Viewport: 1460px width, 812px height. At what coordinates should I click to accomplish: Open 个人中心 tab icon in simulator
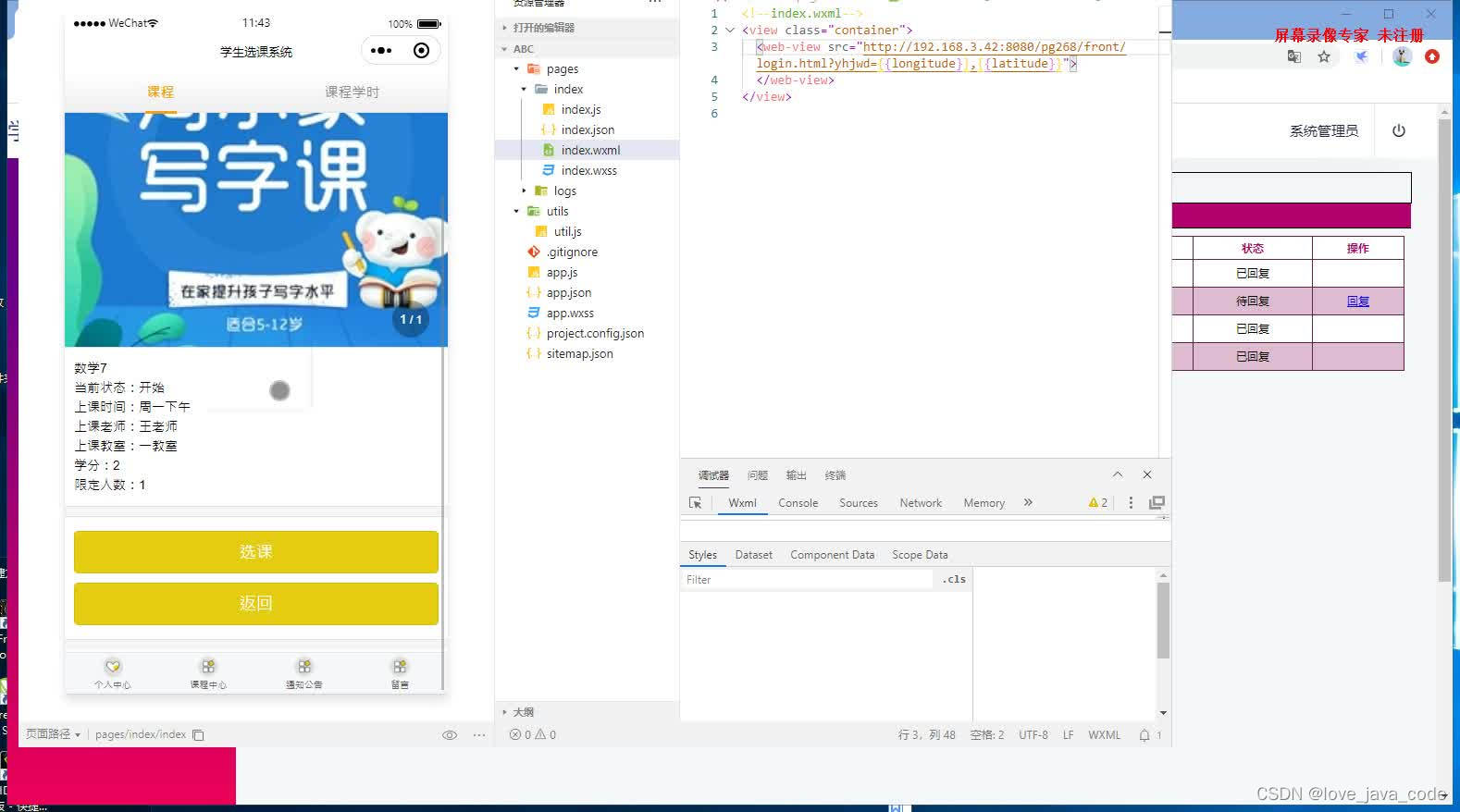tap(113, 667)
